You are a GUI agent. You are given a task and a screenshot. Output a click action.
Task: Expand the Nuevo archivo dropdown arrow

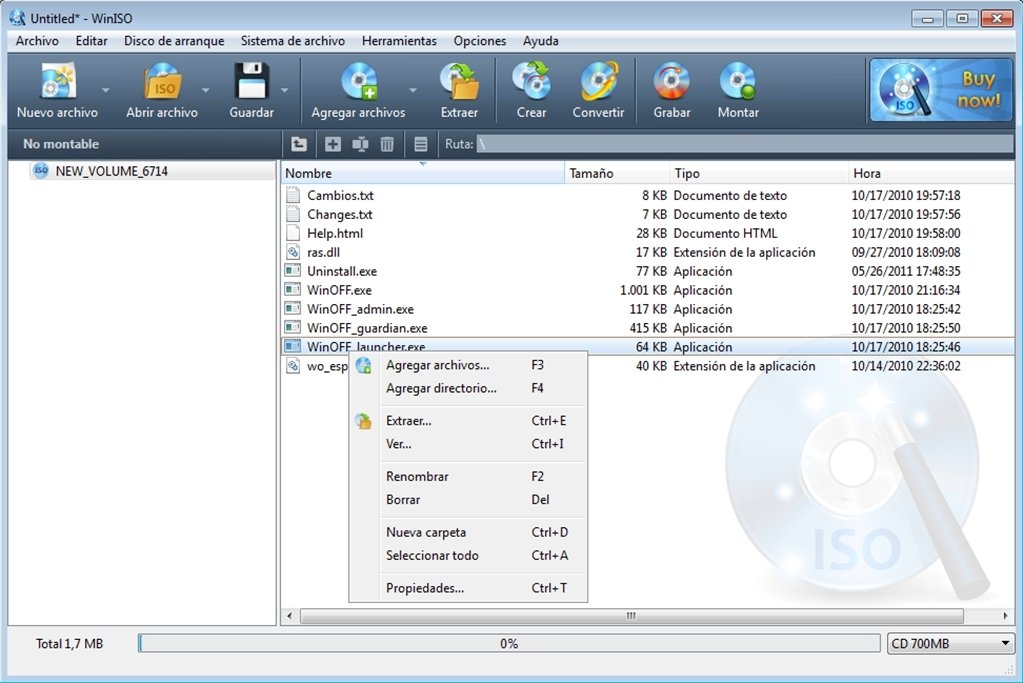tap(106, 90)
